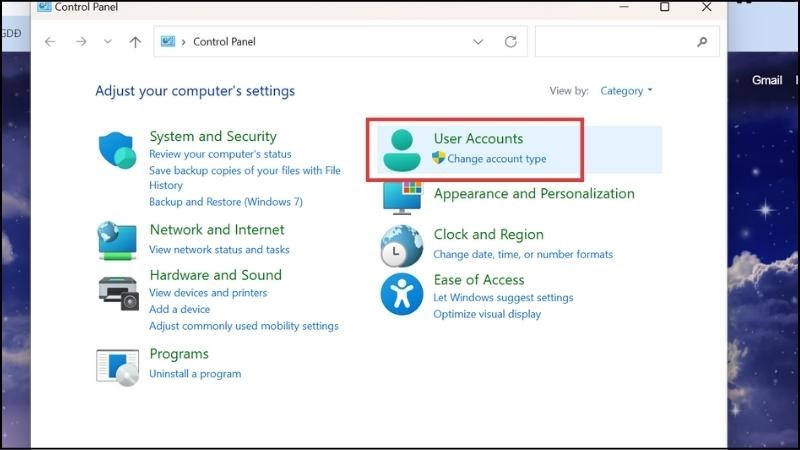Click Let Windows suggest settings
800x450 pixels.
[x=503, y=297]
